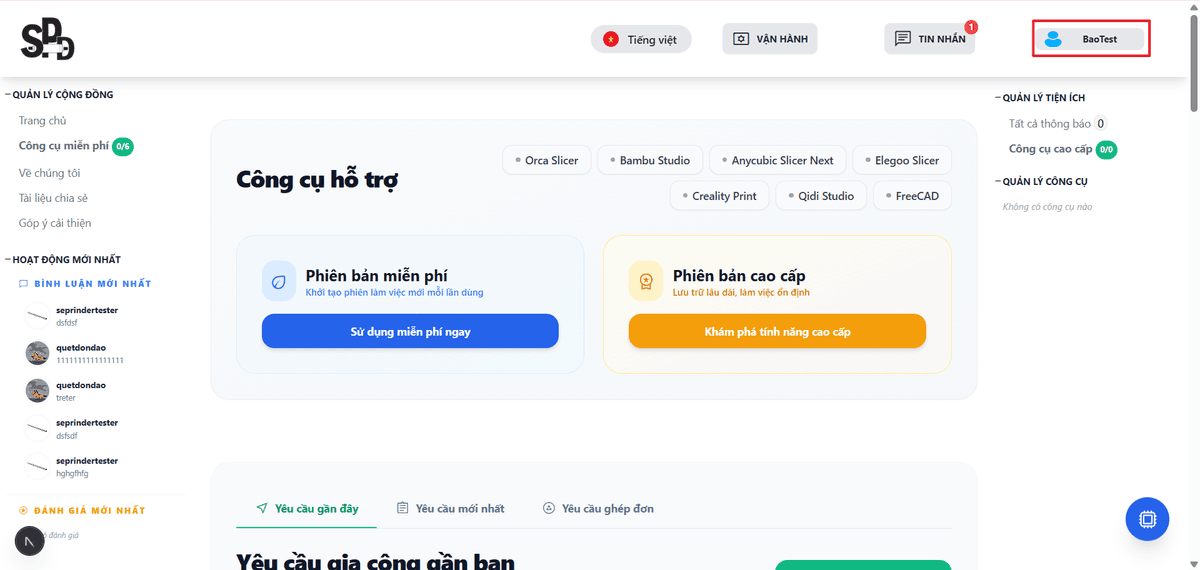The height and width of the screenshot is (570, 1200).
Task: Click the comment icon beside BÌNH LUẬN MỚI NHẤT
Action: click(x=24, y=284)
